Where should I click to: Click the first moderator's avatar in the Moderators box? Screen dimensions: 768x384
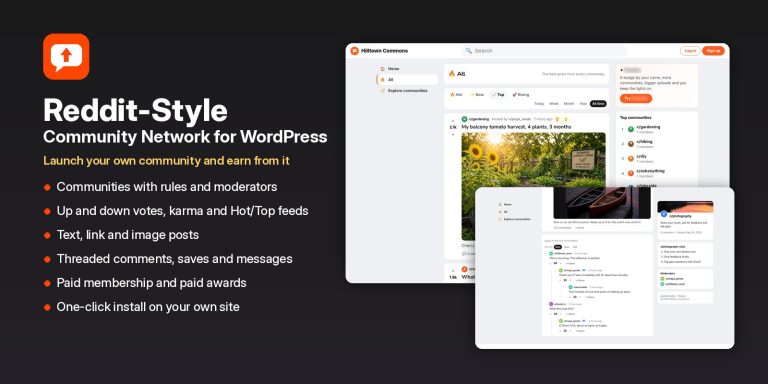click(662, 279)
